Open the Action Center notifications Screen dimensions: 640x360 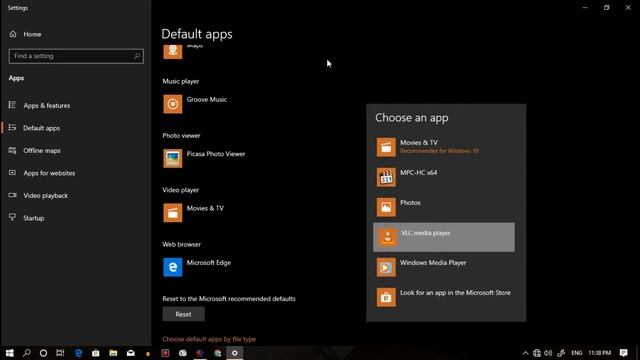623,353
